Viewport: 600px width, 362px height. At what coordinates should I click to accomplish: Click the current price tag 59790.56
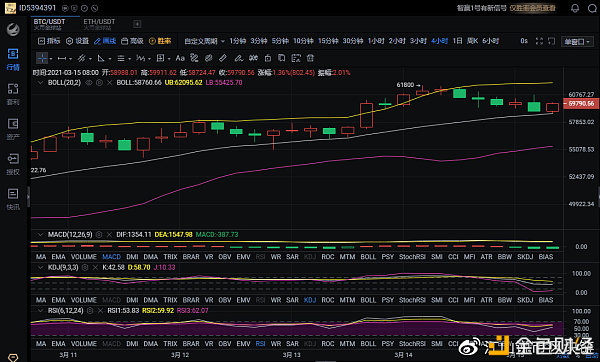581,104
